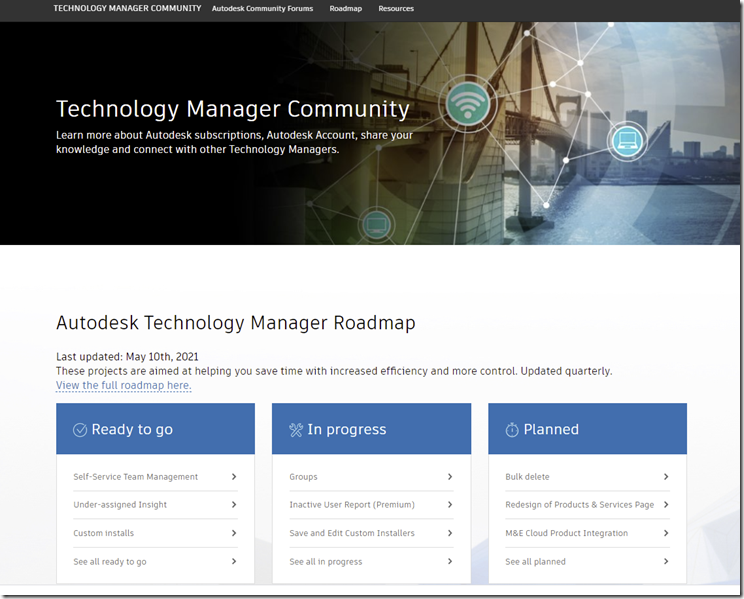This screenshot has height=599, width=744.
Task: Open the Resources menu item
Action: coord(396,9)
